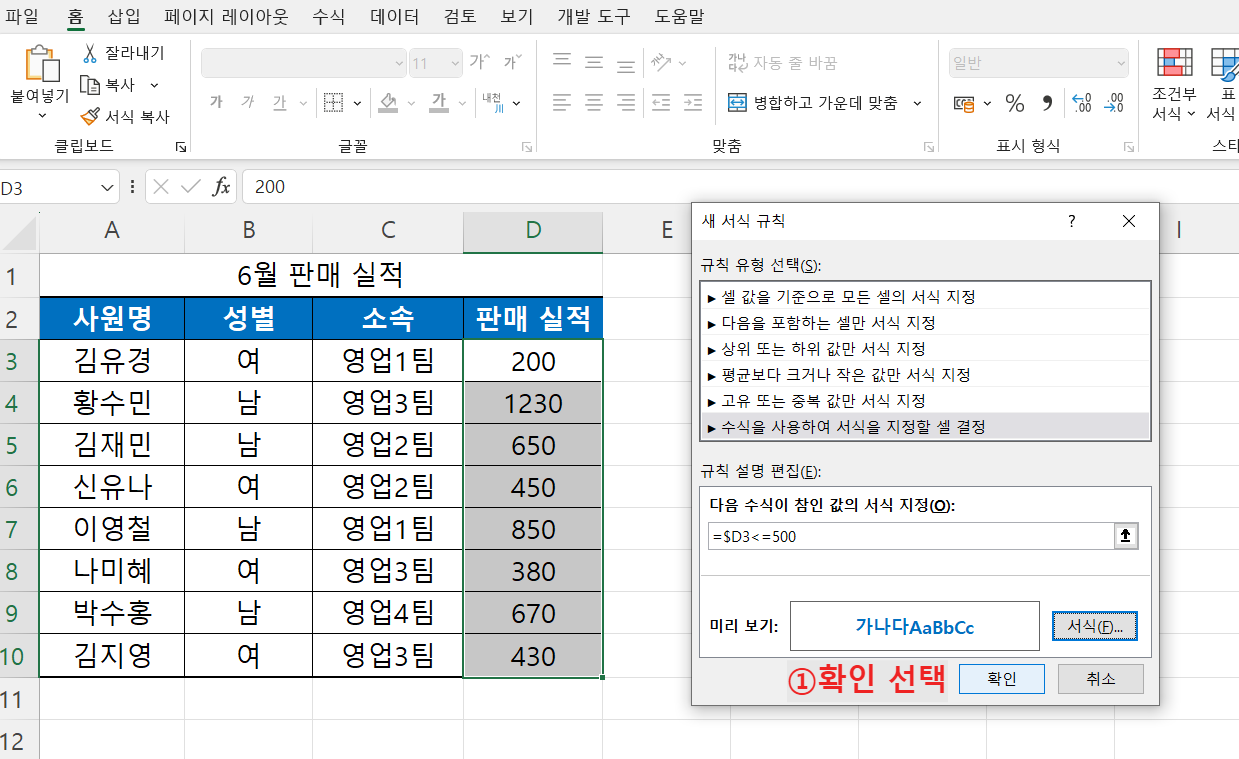Screen dimensions: 1239x759
Task: Apply the Percent style icon
Action: click(1015, 103)
